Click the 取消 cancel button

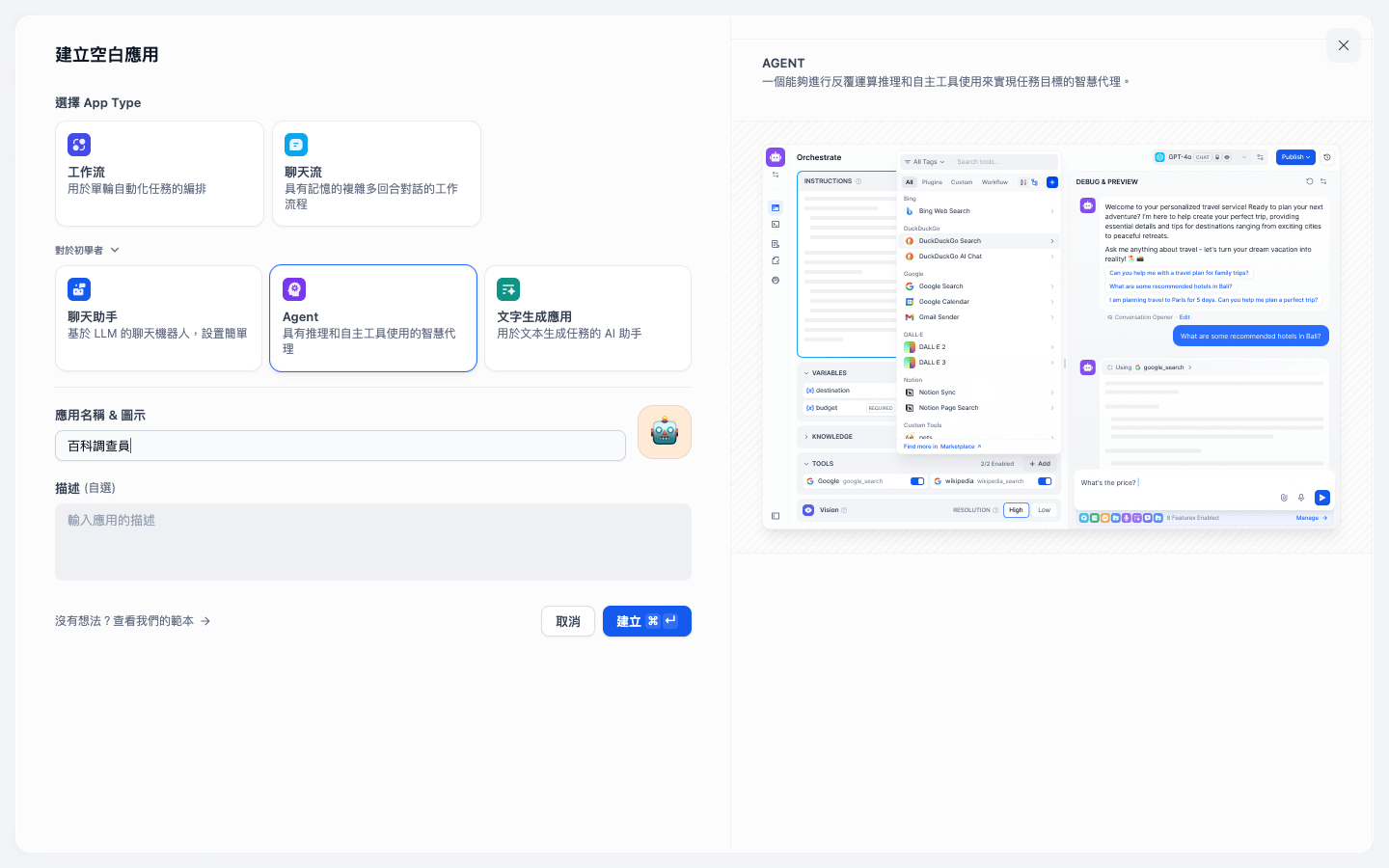[x=568, y=621]
